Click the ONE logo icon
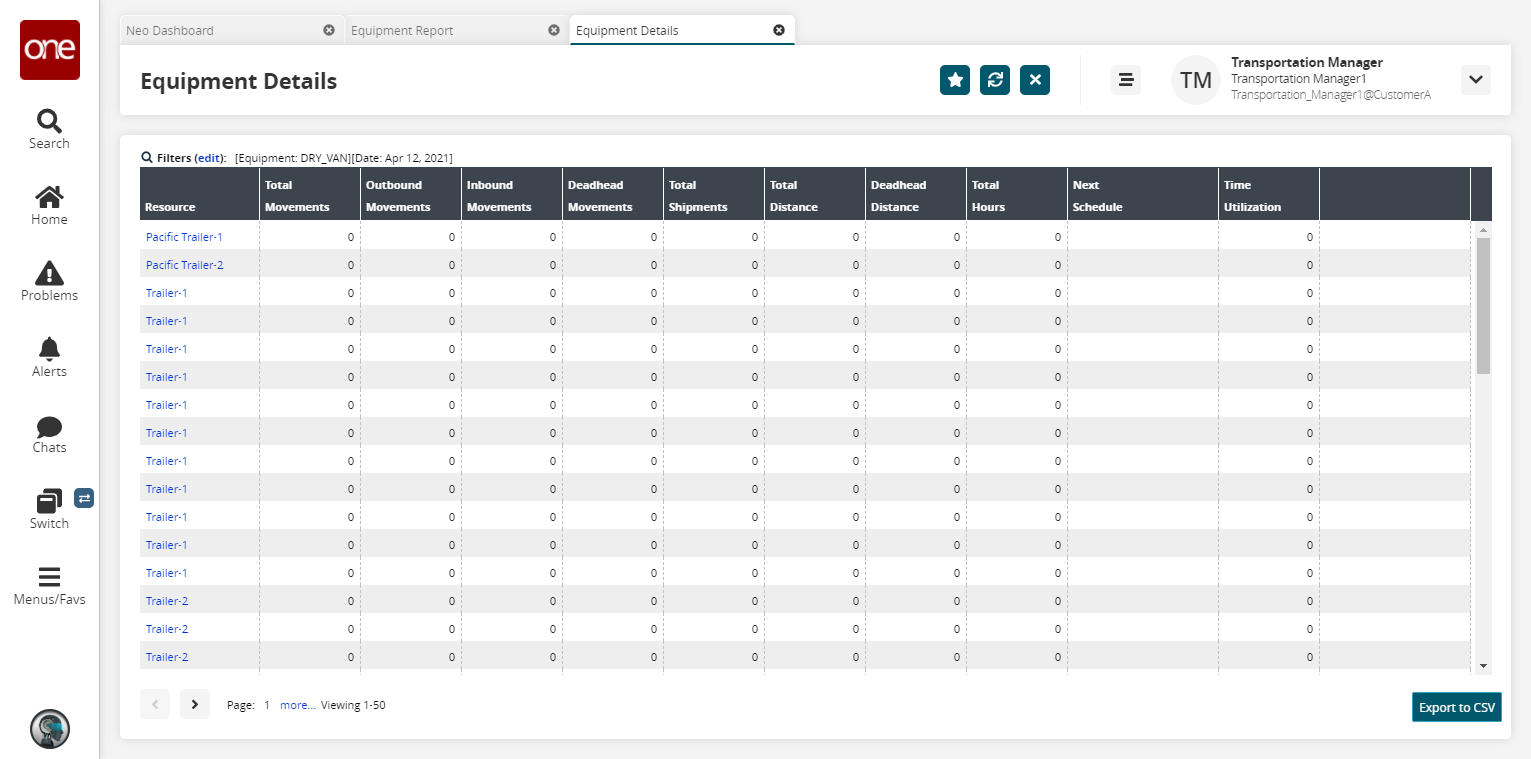The width and height of the screenshot is (1531, 759). [49, 50]
